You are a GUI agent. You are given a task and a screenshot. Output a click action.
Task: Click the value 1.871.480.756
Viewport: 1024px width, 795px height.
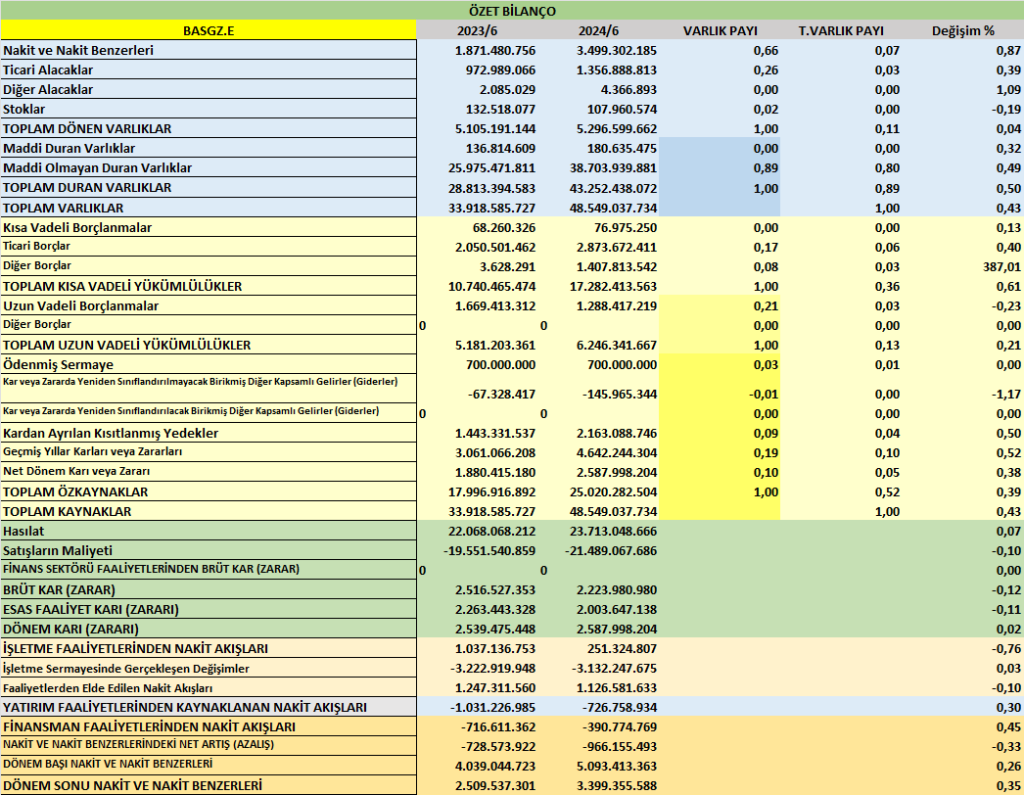point(495,50)
